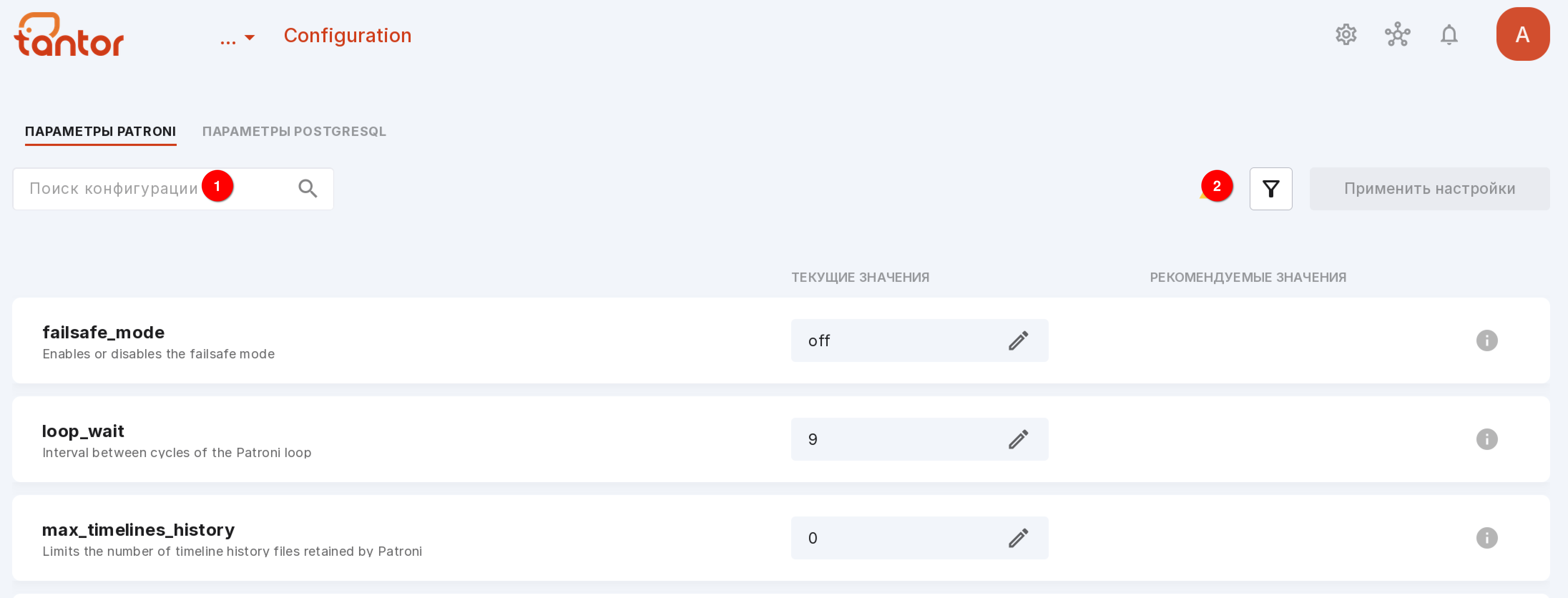The image size is (1568, 598).
Task: Edit loop_wait value with pencil icon
Action: (1018, 439)
